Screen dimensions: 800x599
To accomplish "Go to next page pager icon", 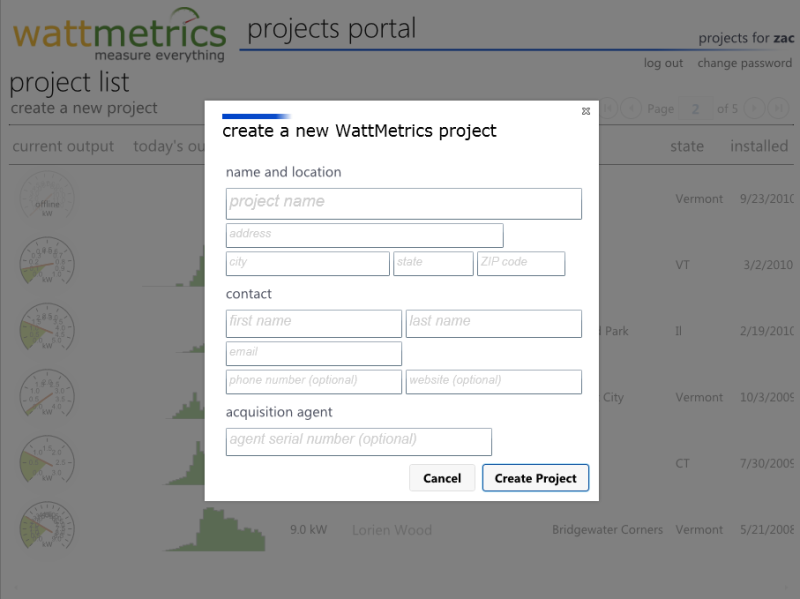I will pyautogui.click(x=754, y=108).
